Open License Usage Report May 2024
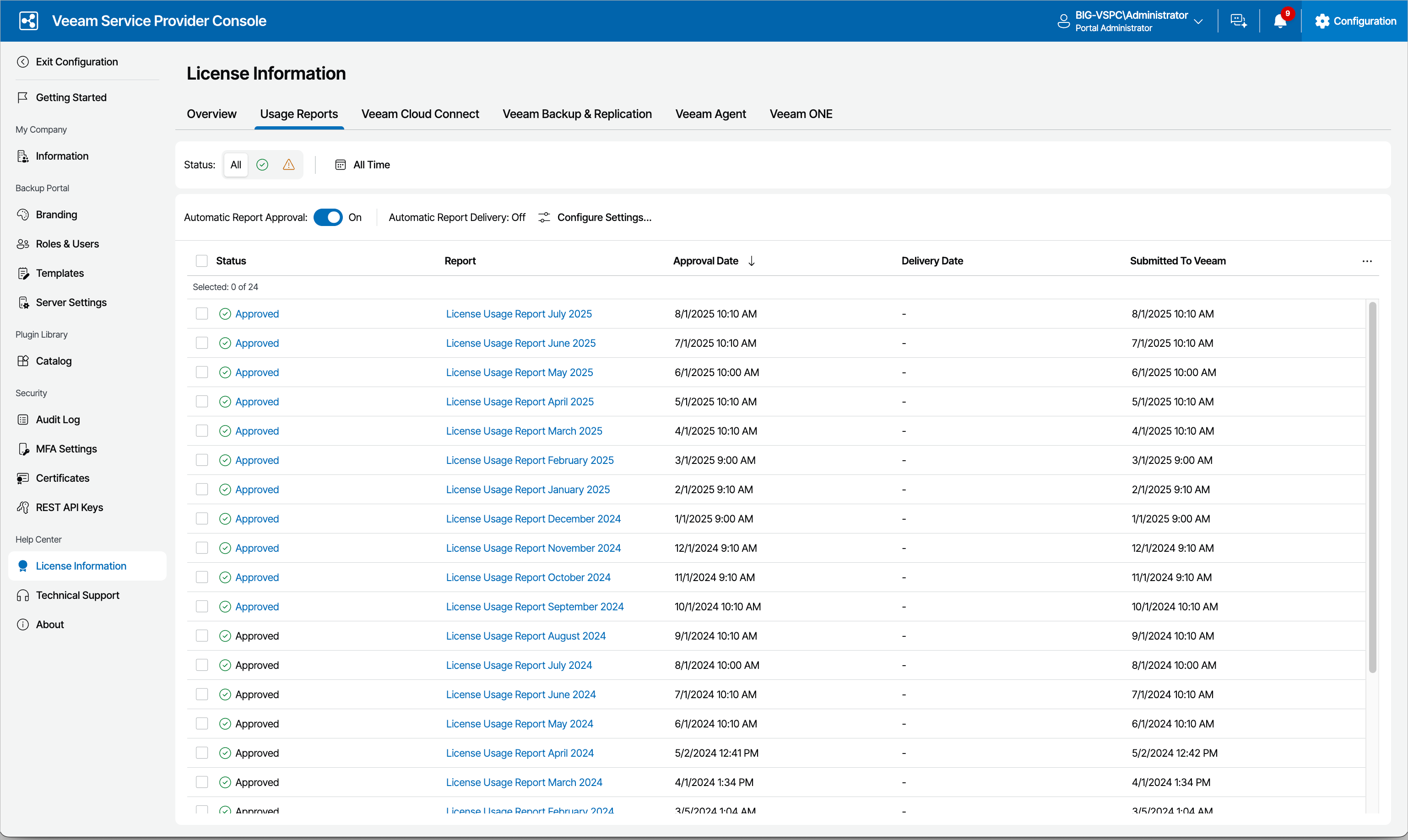The image size is (1408, 840). tap(519, 723)
